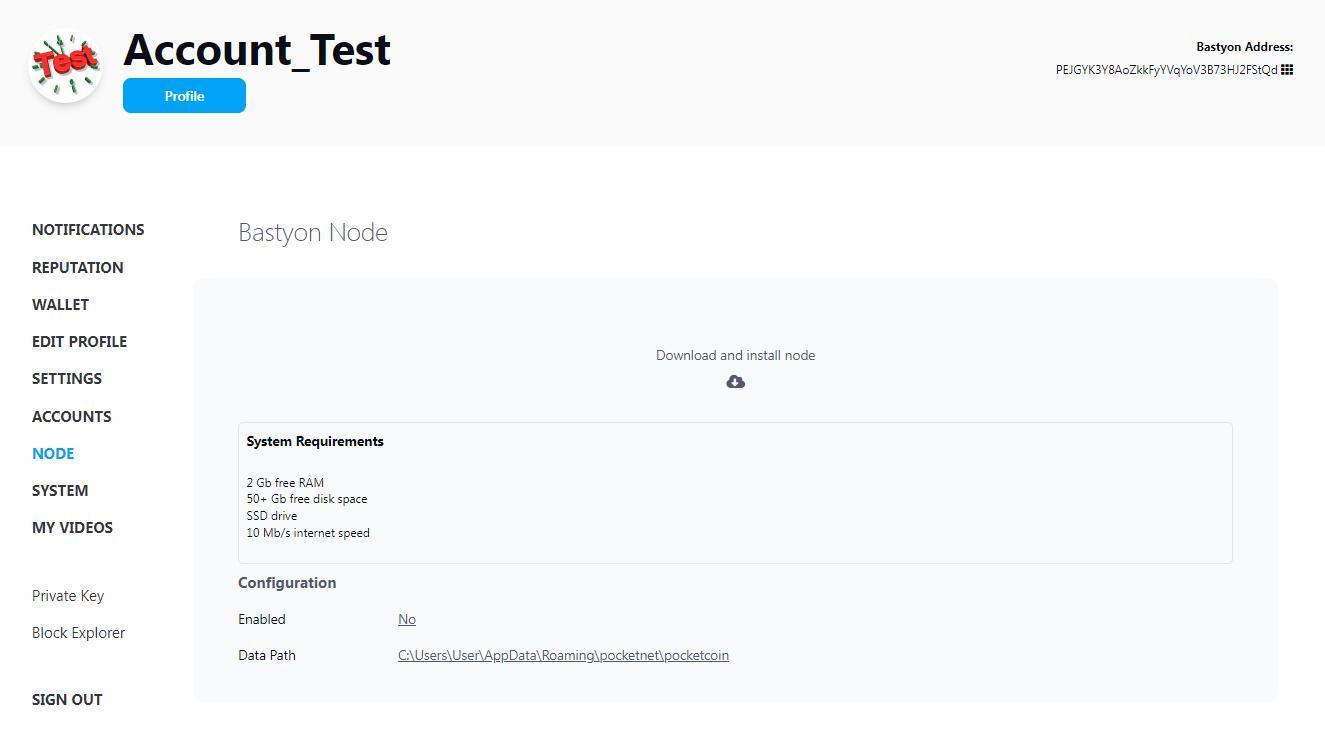Open the NOTIFICATIONS section in the sidebar
This screenshot has height=741, width=1325.
click(87, 229)
